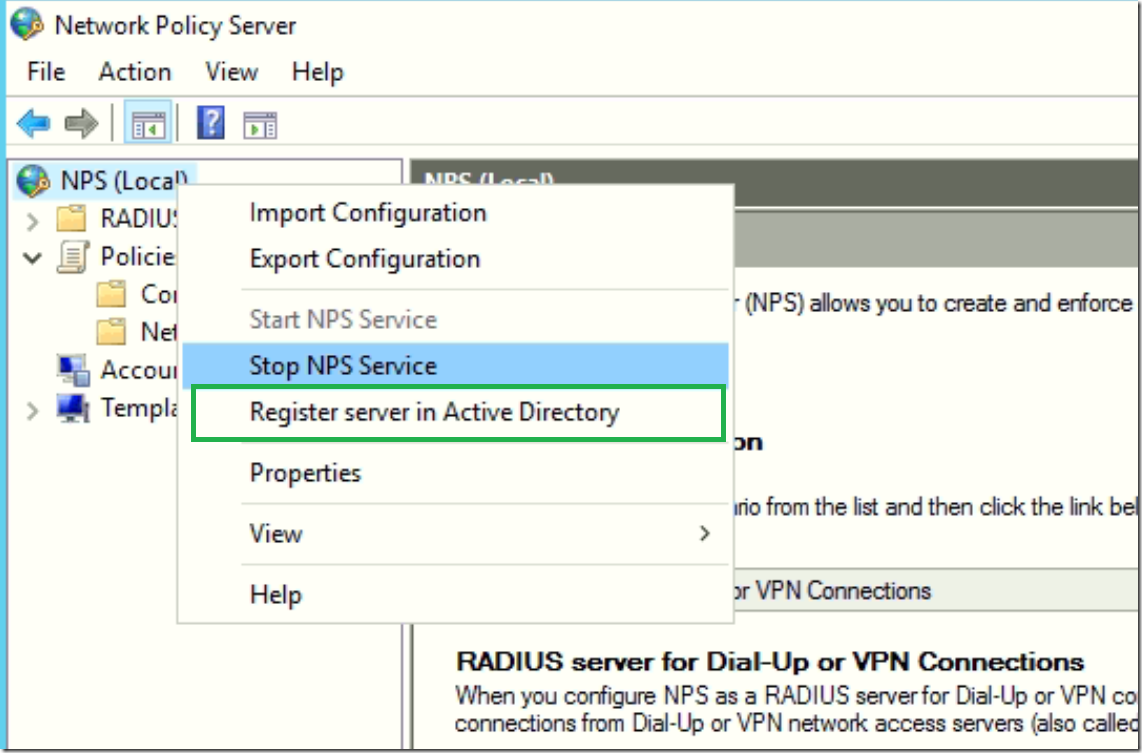Choose Import Configuration from context menu
The width and height of the screenshot is (1142, 753).
click(x=455, y=213)
